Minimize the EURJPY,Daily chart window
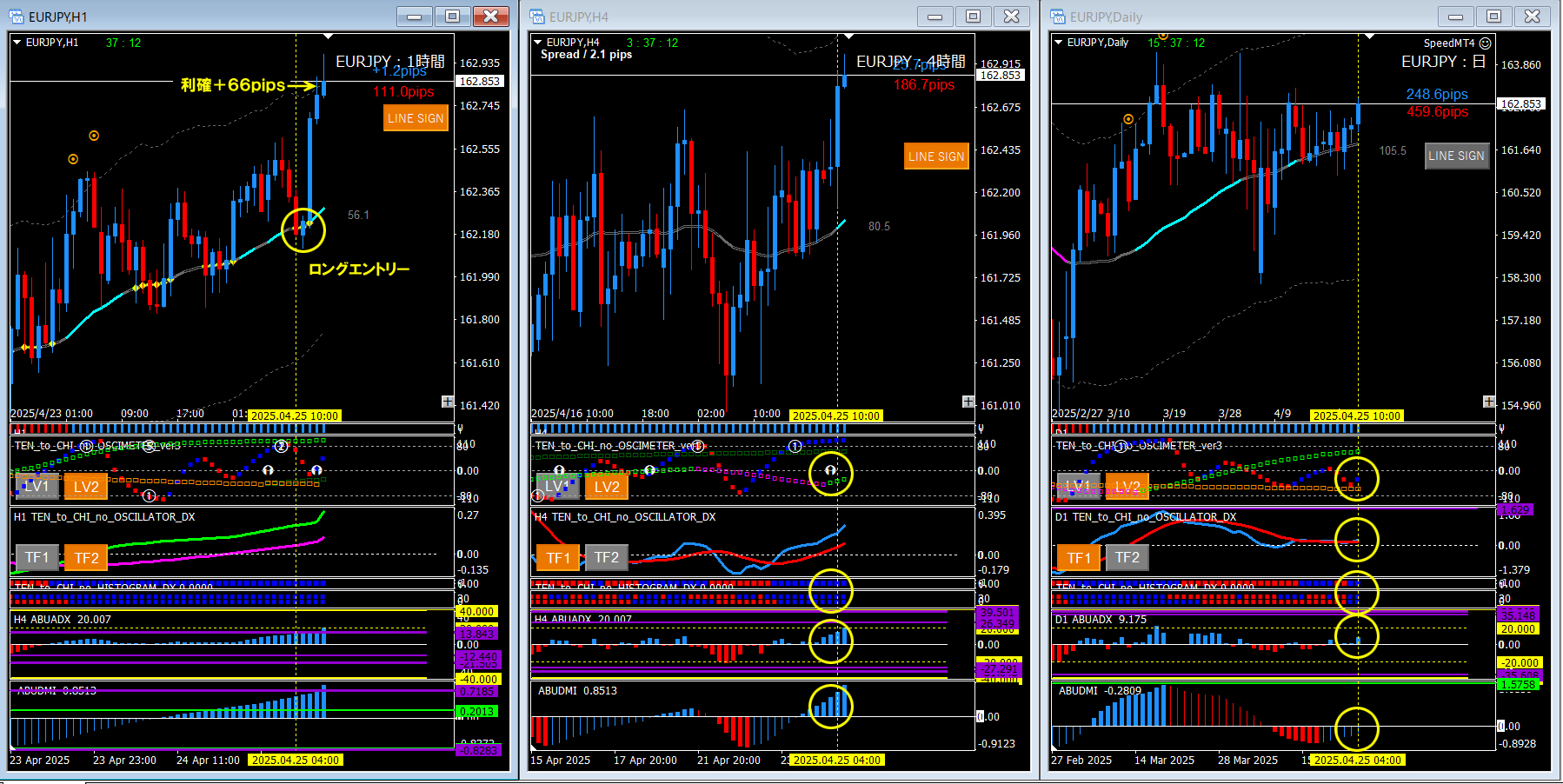The image size is (1563, 784). tap(1456, 17)
